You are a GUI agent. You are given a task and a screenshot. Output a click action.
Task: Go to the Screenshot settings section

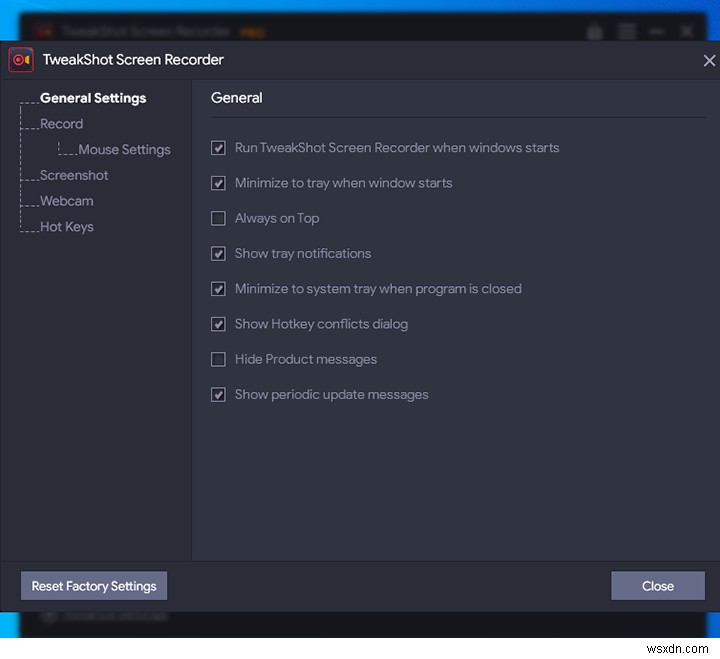pyautogui.click(x=74, y=175)
